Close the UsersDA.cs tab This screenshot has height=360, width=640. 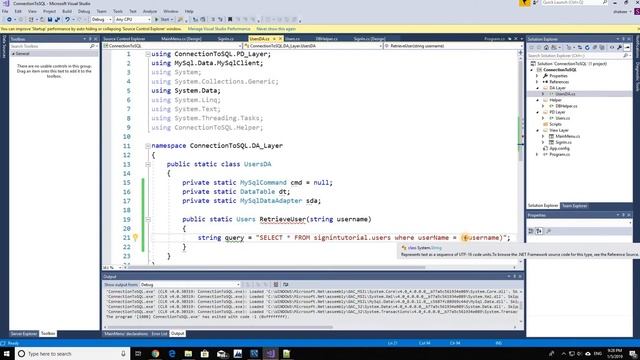[280, 39]
